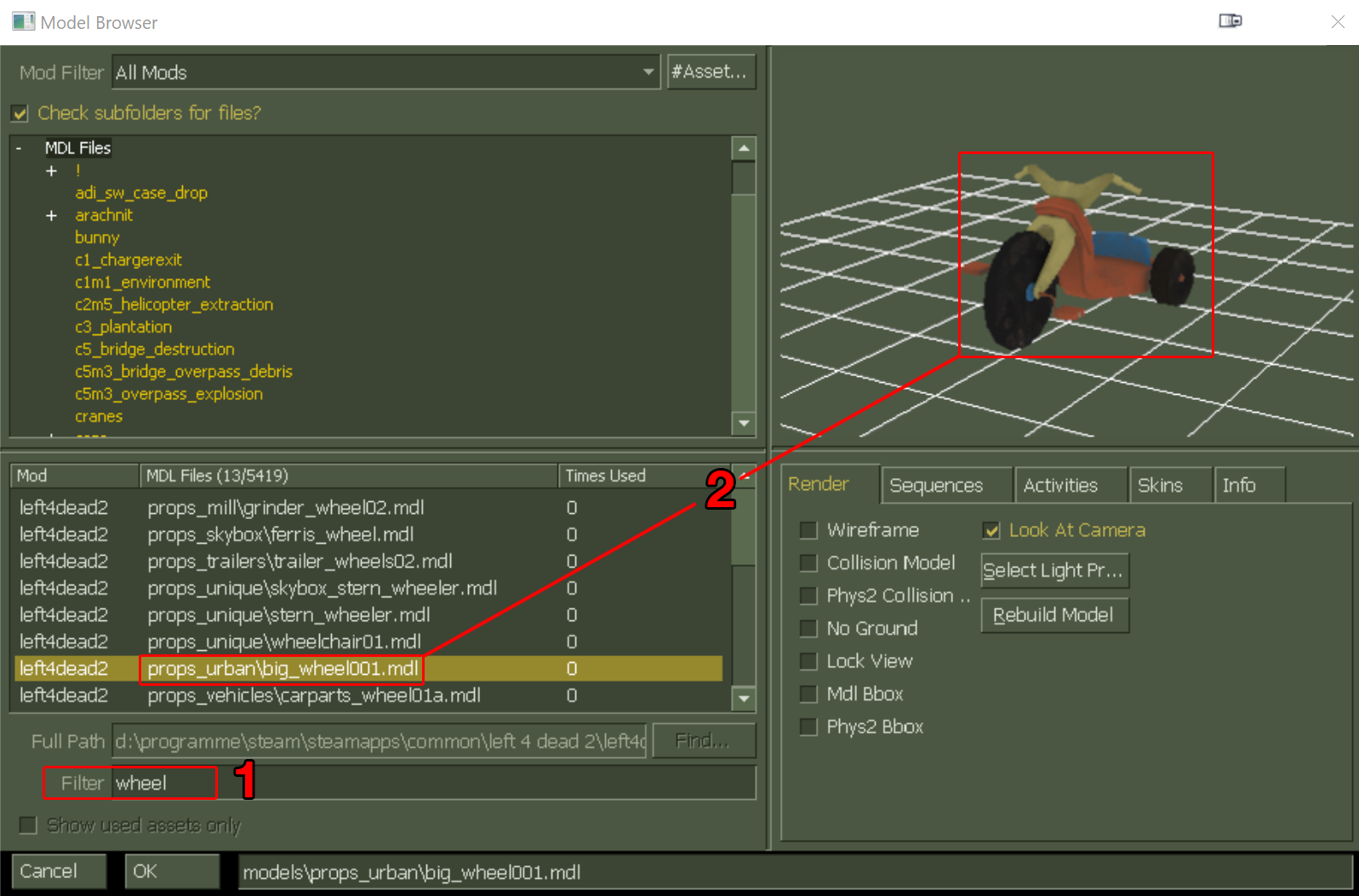Viewport: 1359px width, 896px height.
Task: Click the Model Browser window icon
Action: (x=23, y=21)
